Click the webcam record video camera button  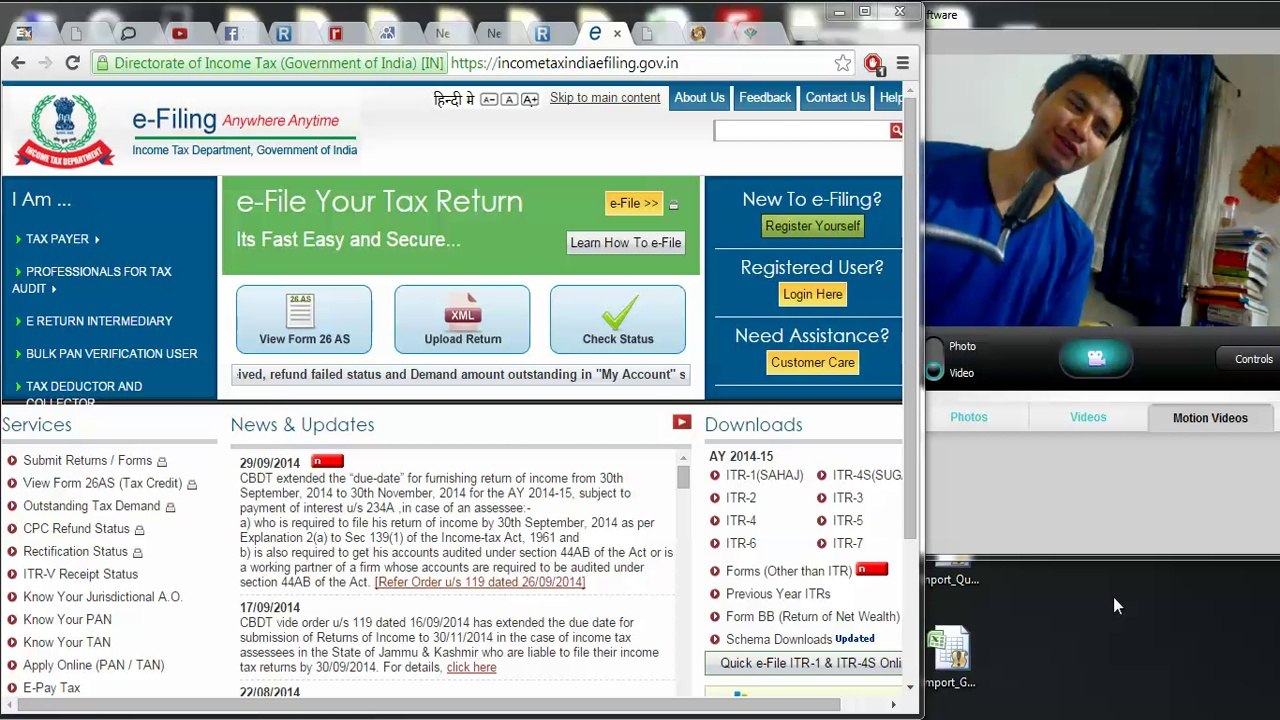1096,358
